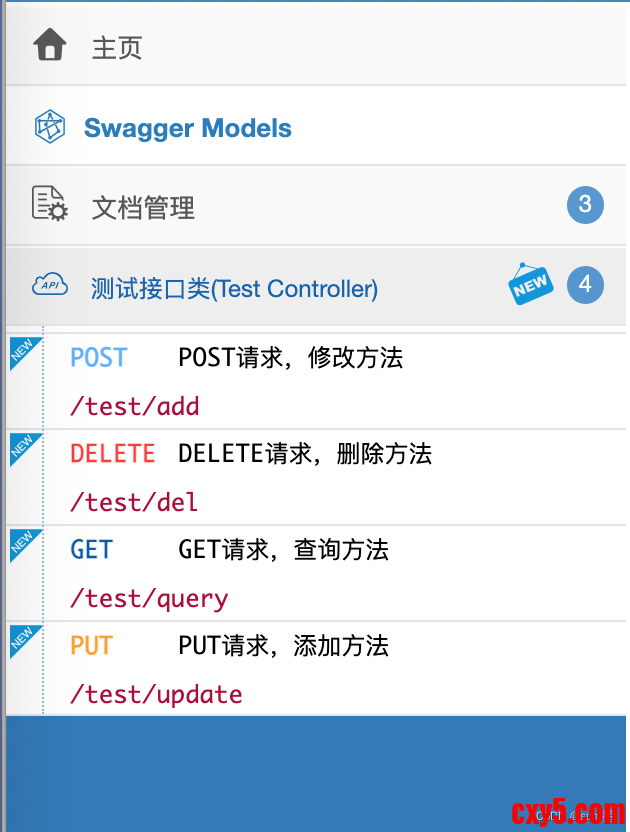Collapse the 测试接口类(Test Controller) group
The height and width of the screenshot is (832, 630).
click(x=316, y=285)
